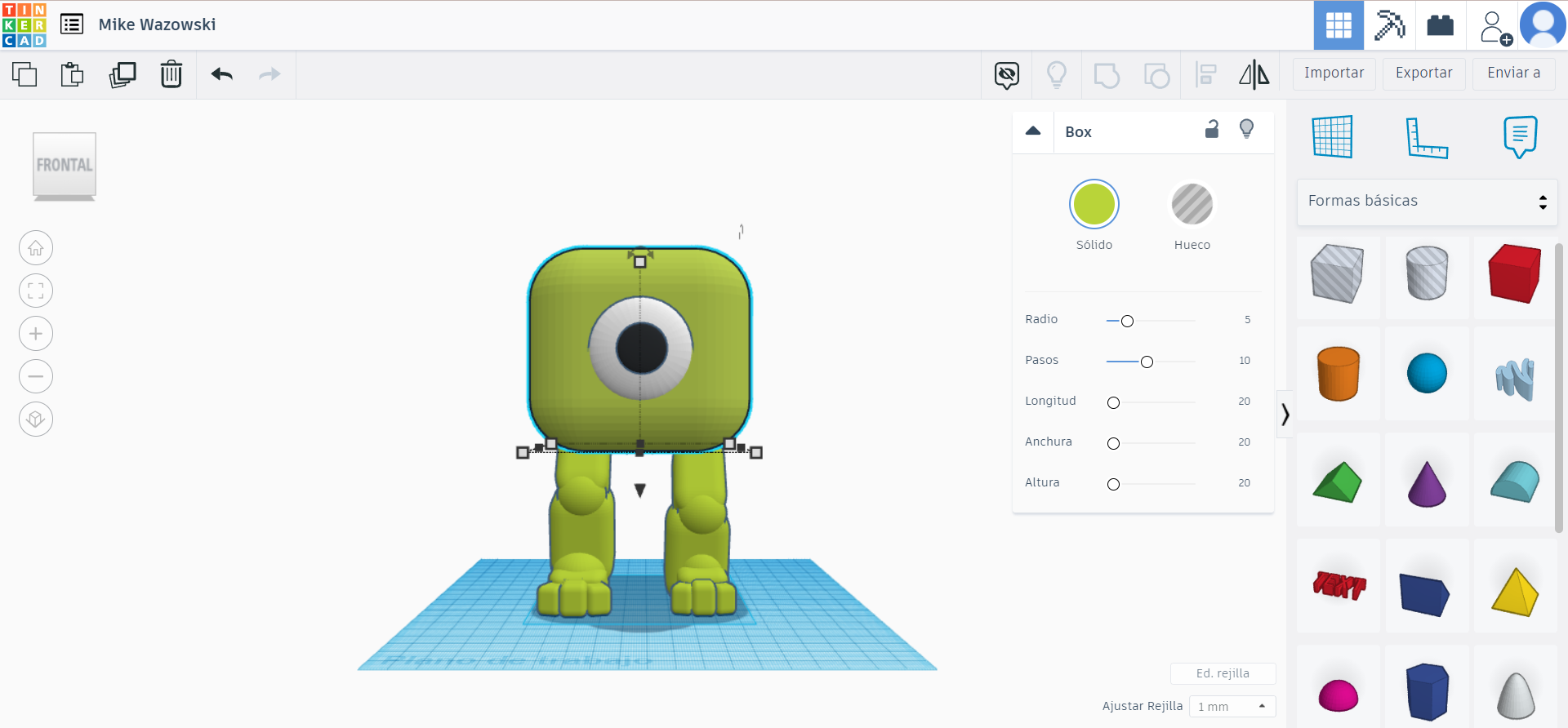Click the Importar button
The width and height of the screenshot is (1568, 728).
coord(1334,73)
